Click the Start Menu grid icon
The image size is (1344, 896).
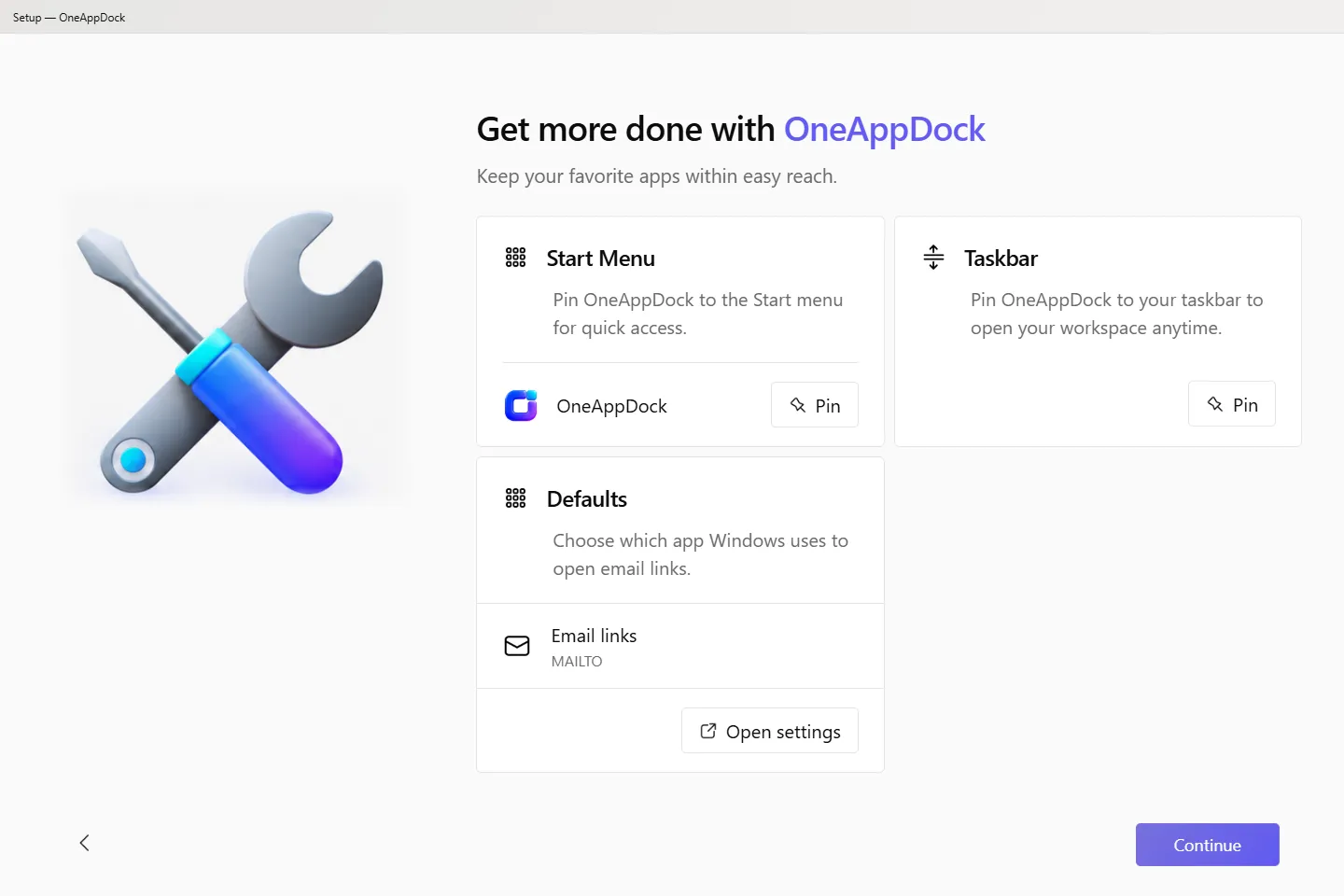point(515,258)
